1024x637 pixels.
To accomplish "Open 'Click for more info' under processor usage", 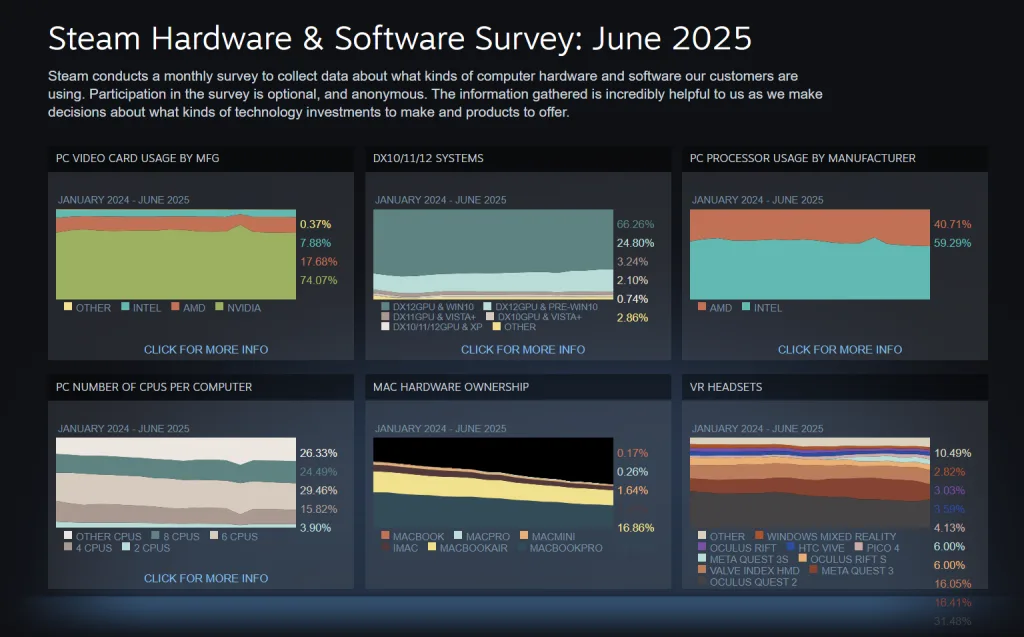I will [840, 350].
